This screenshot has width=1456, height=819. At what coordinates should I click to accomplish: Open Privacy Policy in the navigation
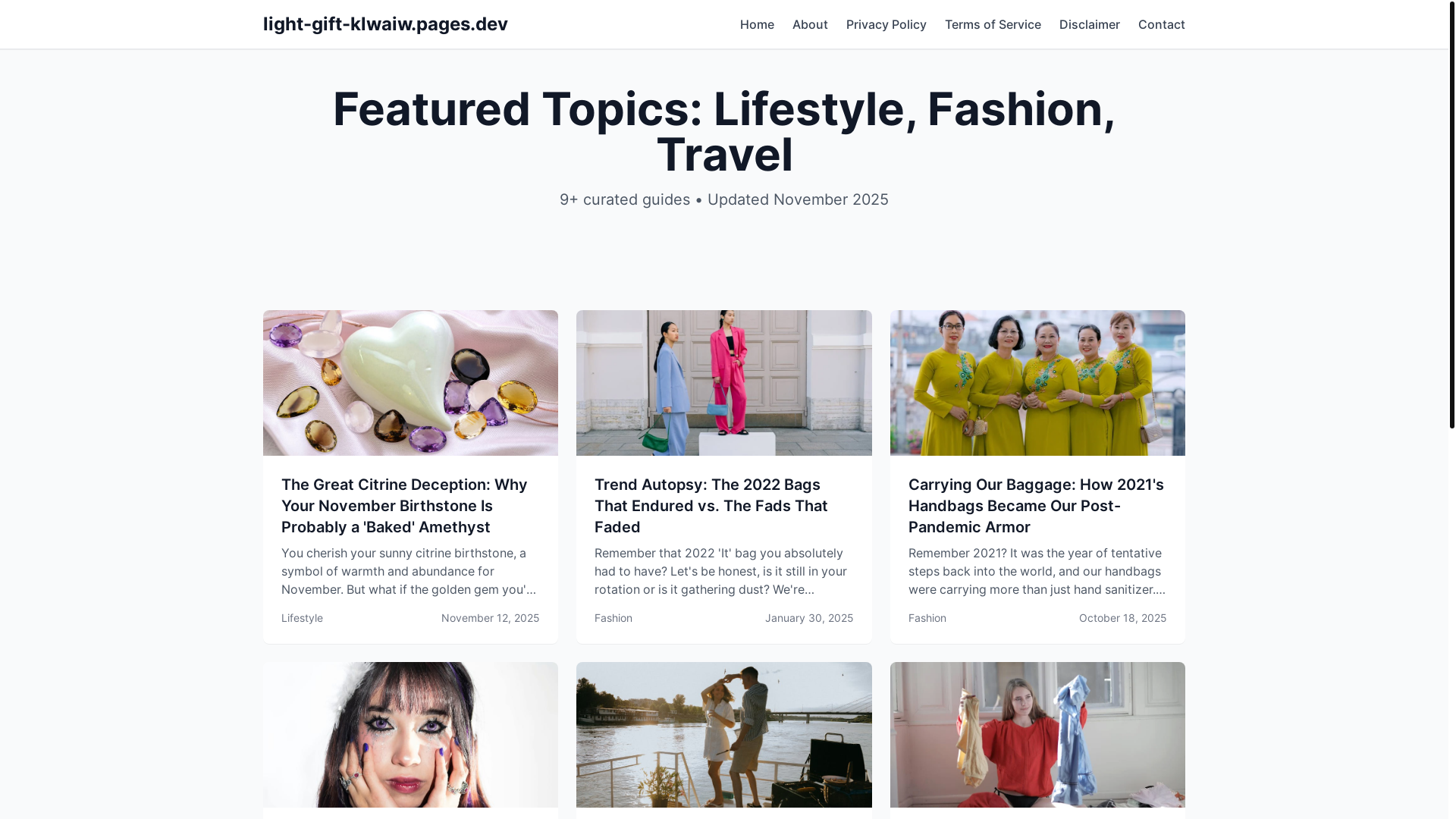[886, 24]
